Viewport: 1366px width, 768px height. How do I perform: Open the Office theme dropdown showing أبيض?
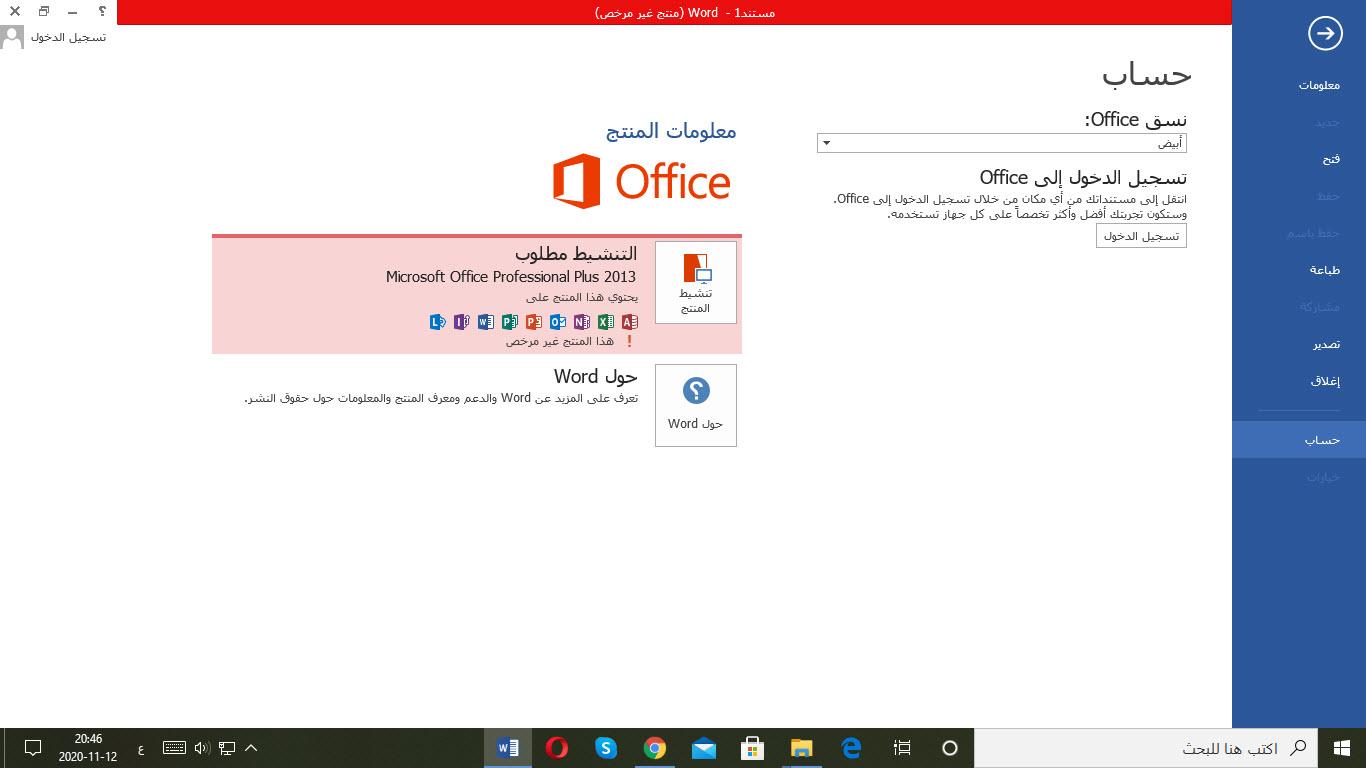point(1002,143)
